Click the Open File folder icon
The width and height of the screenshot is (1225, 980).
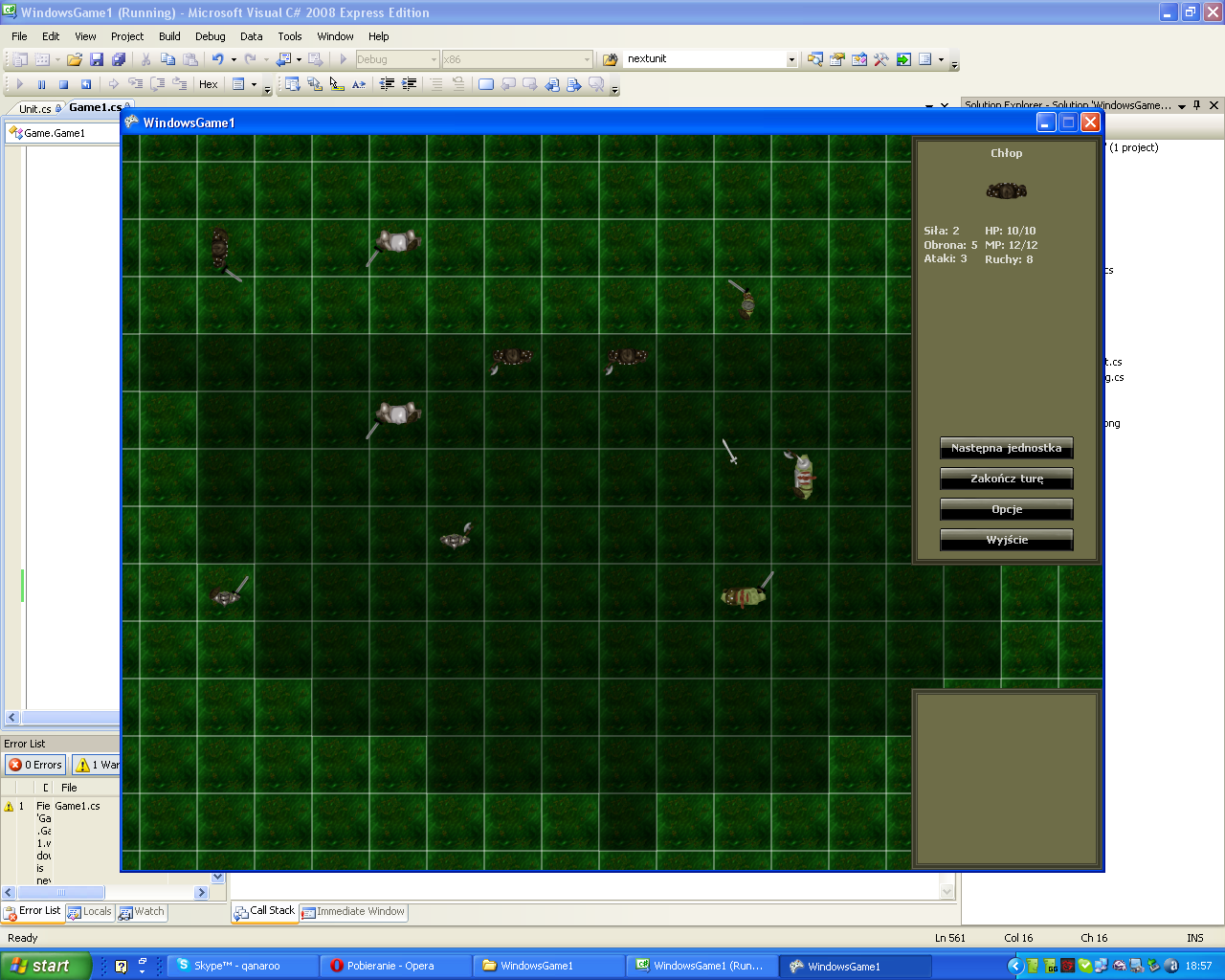(75, 59)
